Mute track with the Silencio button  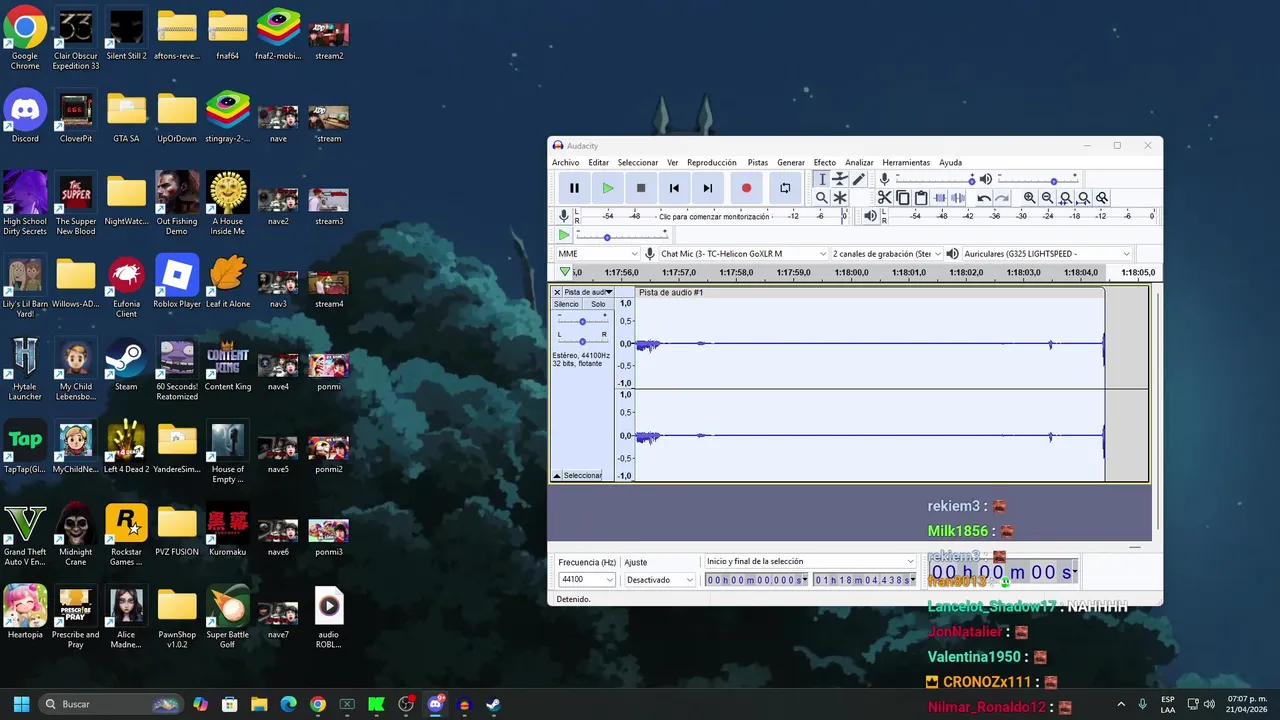(566, 304)
